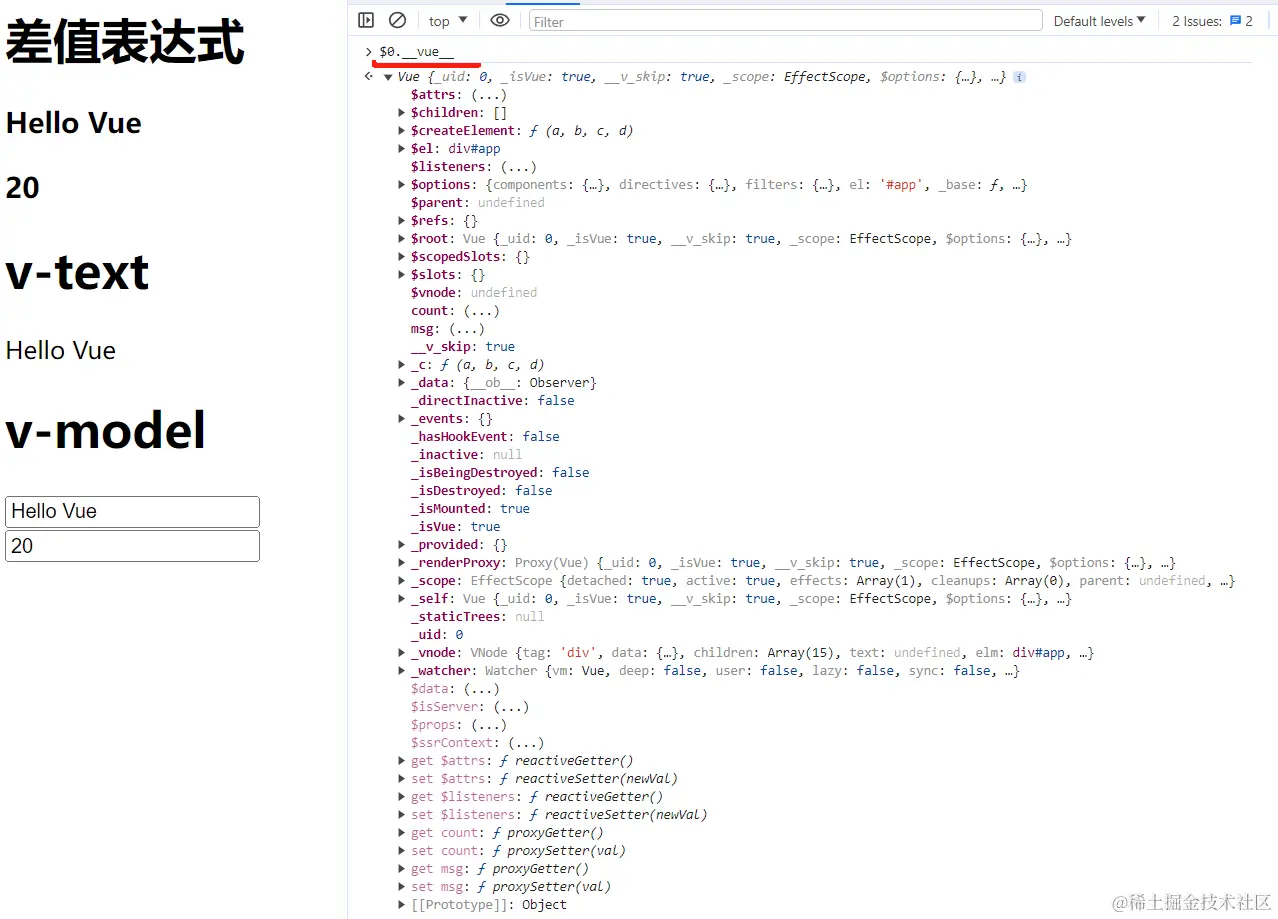The width and height of the screenshot is (1278, 919).
Task: Click the info badge after Vue object summary
Action: (x=1019, y=77)
